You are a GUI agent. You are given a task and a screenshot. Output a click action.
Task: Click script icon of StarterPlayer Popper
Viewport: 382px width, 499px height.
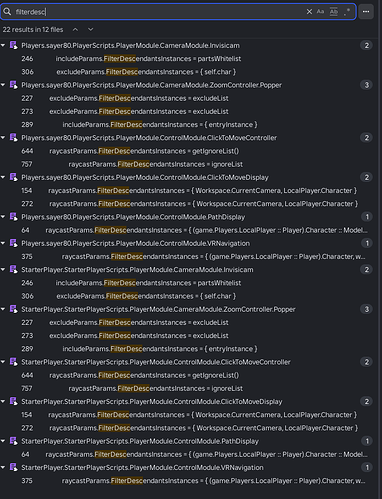[x=14, y=309]
